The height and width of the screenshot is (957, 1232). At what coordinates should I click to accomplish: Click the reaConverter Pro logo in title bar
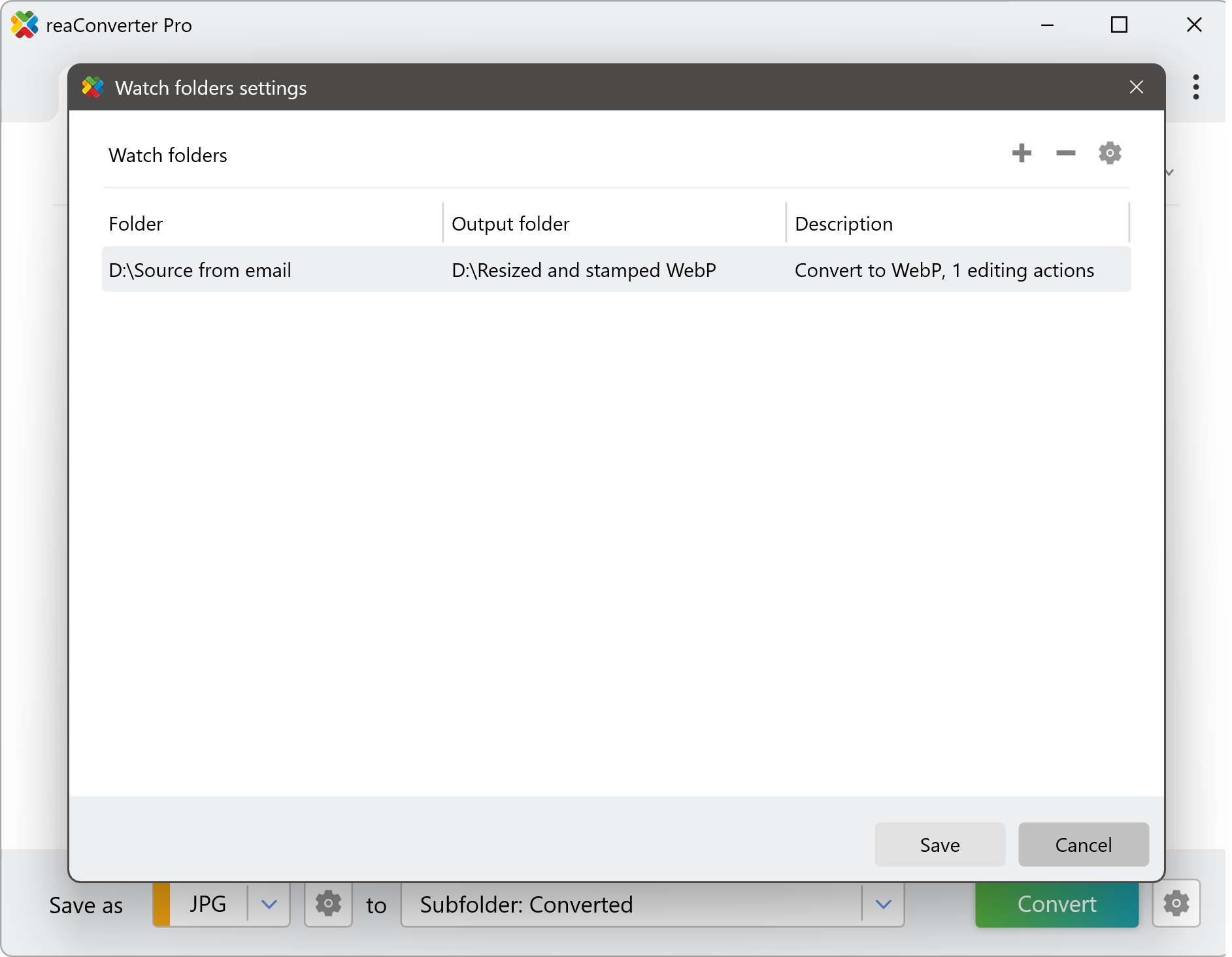pos(24,25)
